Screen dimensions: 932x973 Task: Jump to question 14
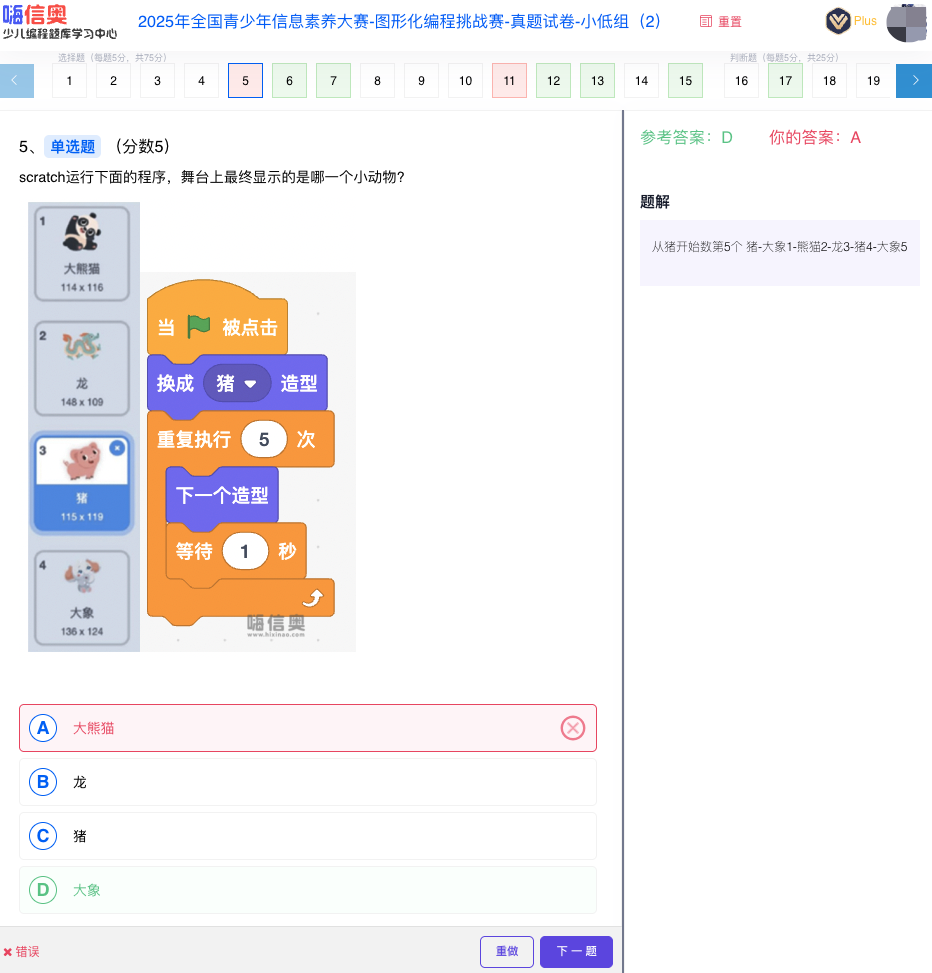point(642,81)
